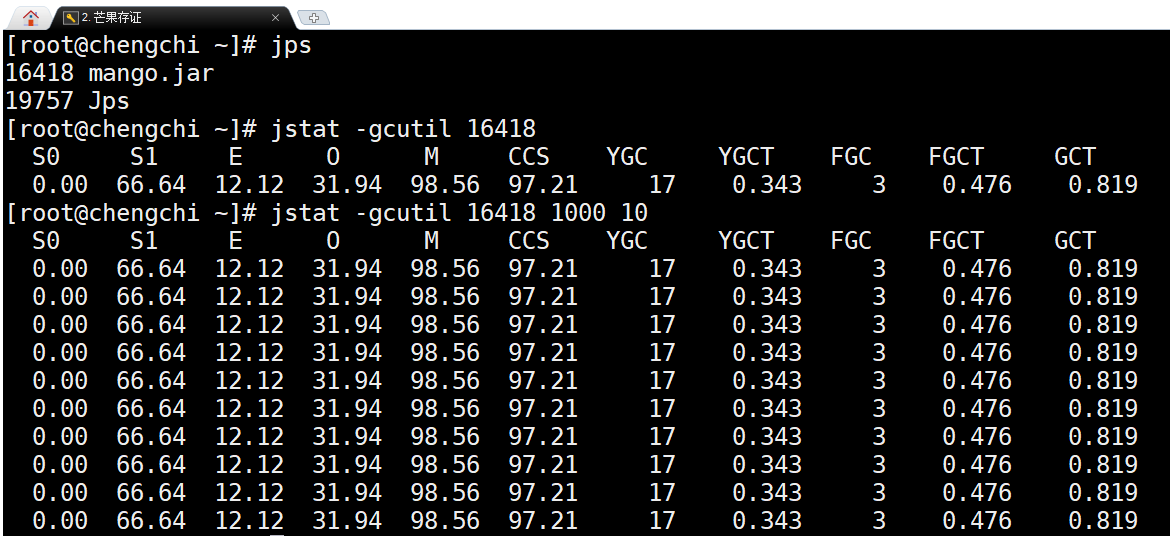Click the second GCT column header
This screenshot has width=1170, height=536.
coord(1075,241)
